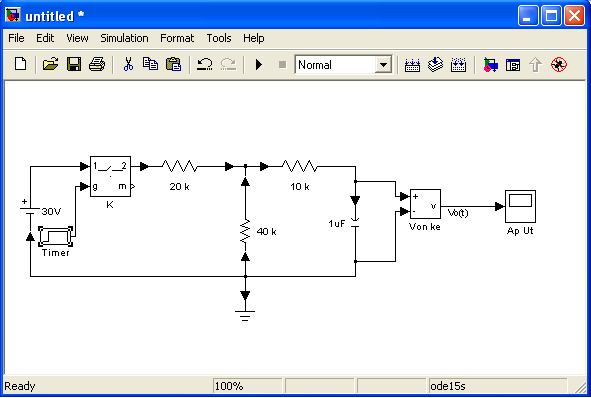Open the Format menu
591x398 pixels.
tap(177, 38)
